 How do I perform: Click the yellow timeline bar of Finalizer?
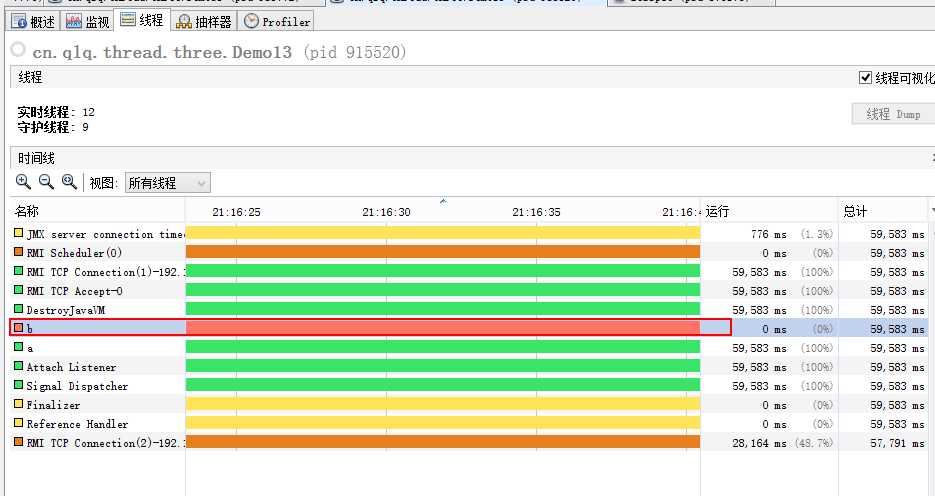point(443,404)
